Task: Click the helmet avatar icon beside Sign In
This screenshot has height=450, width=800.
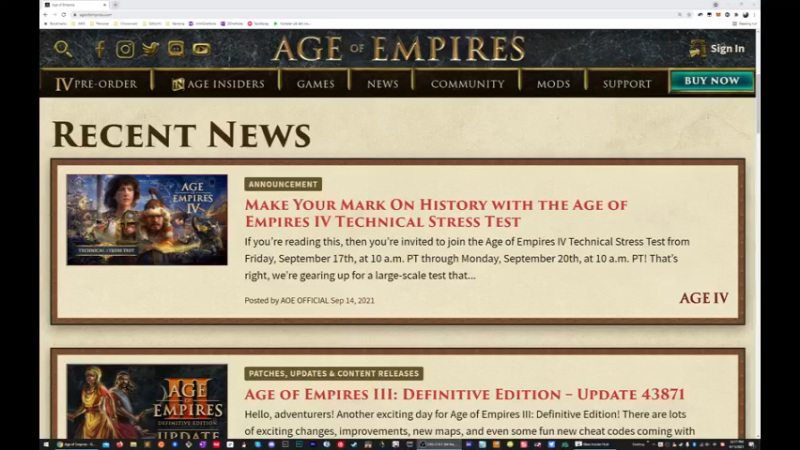Action: 697,48
